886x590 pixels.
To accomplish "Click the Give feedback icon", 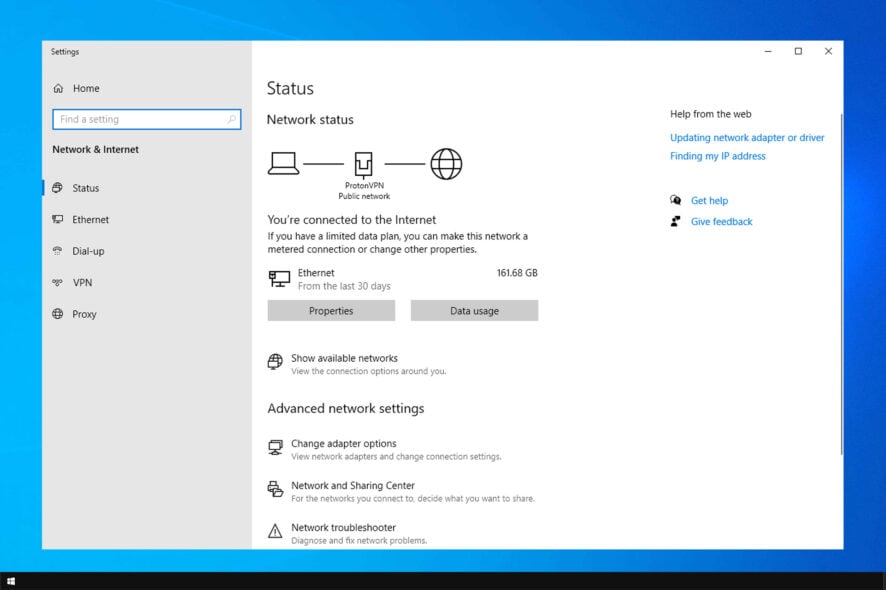I will click(676, 221).
